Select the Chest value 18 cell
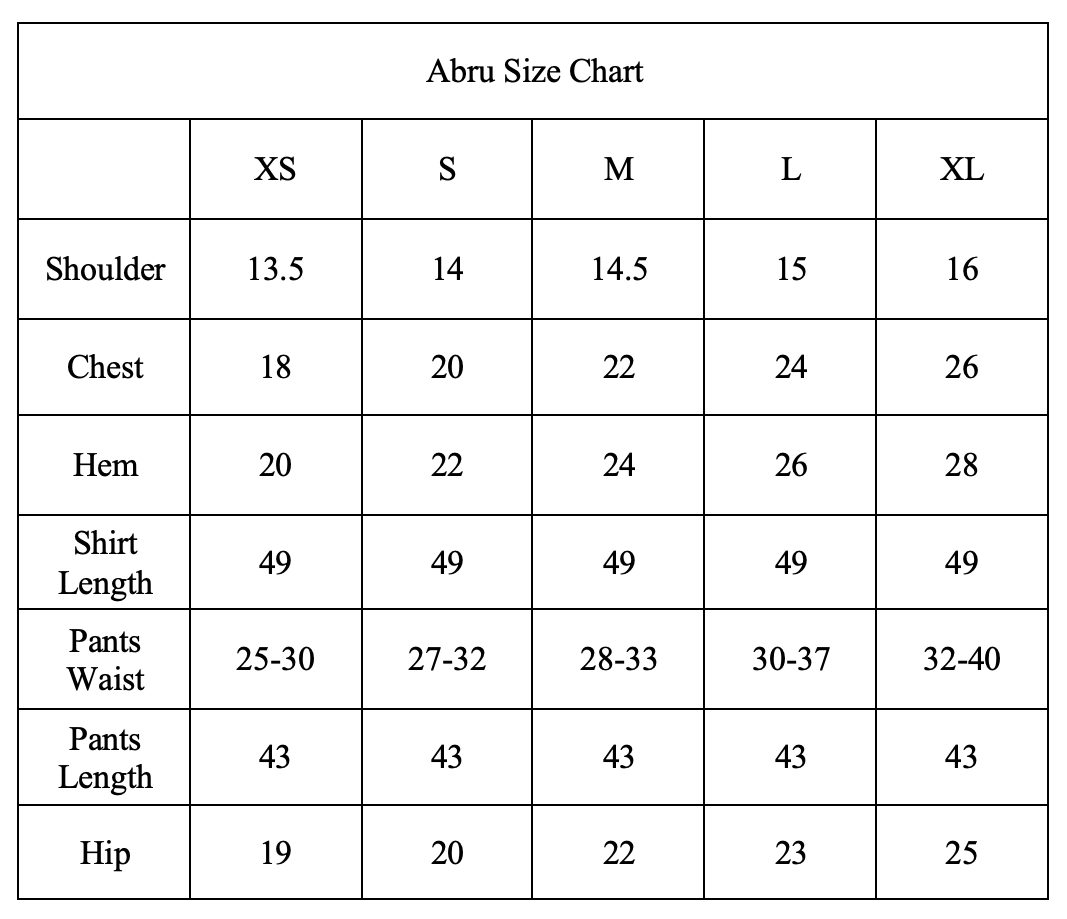The image size is (1067, 919). tap(275, 367)
